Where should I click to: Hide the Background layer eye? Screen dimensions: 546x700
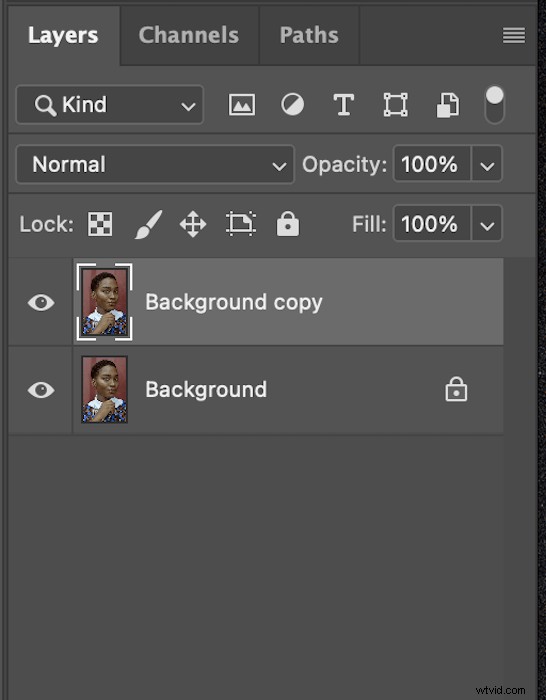pyautogui.click(x=41, y=390)
